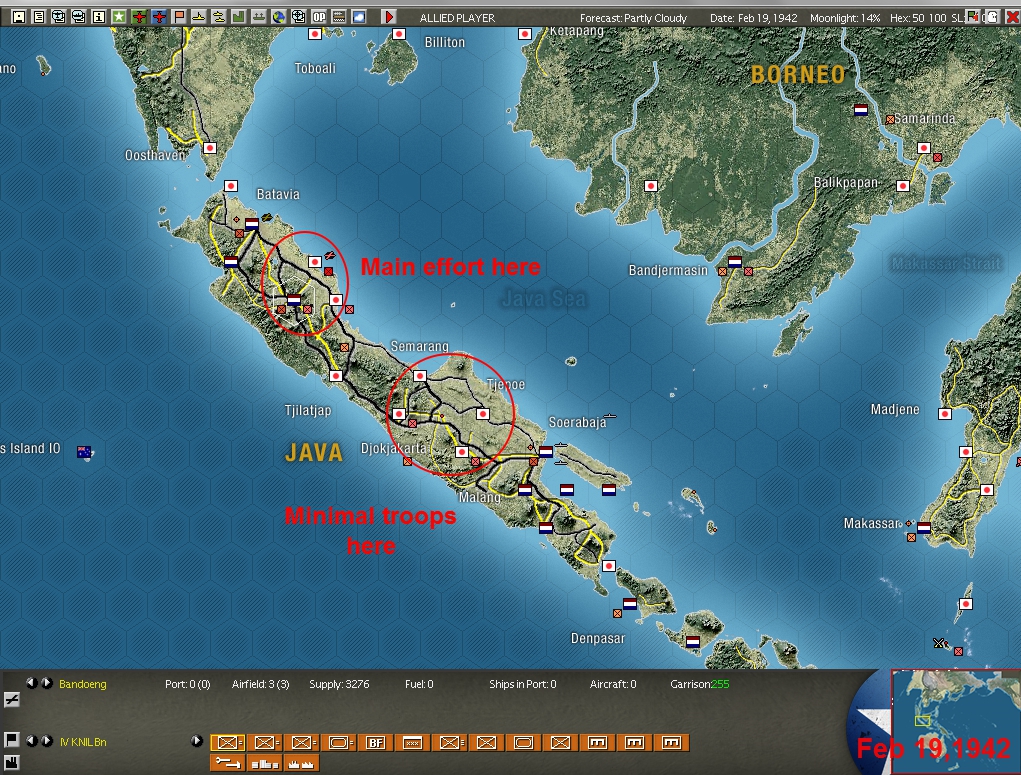
Task: Select the Australian flag base at Christmas Island
Action: pos(84,451)
